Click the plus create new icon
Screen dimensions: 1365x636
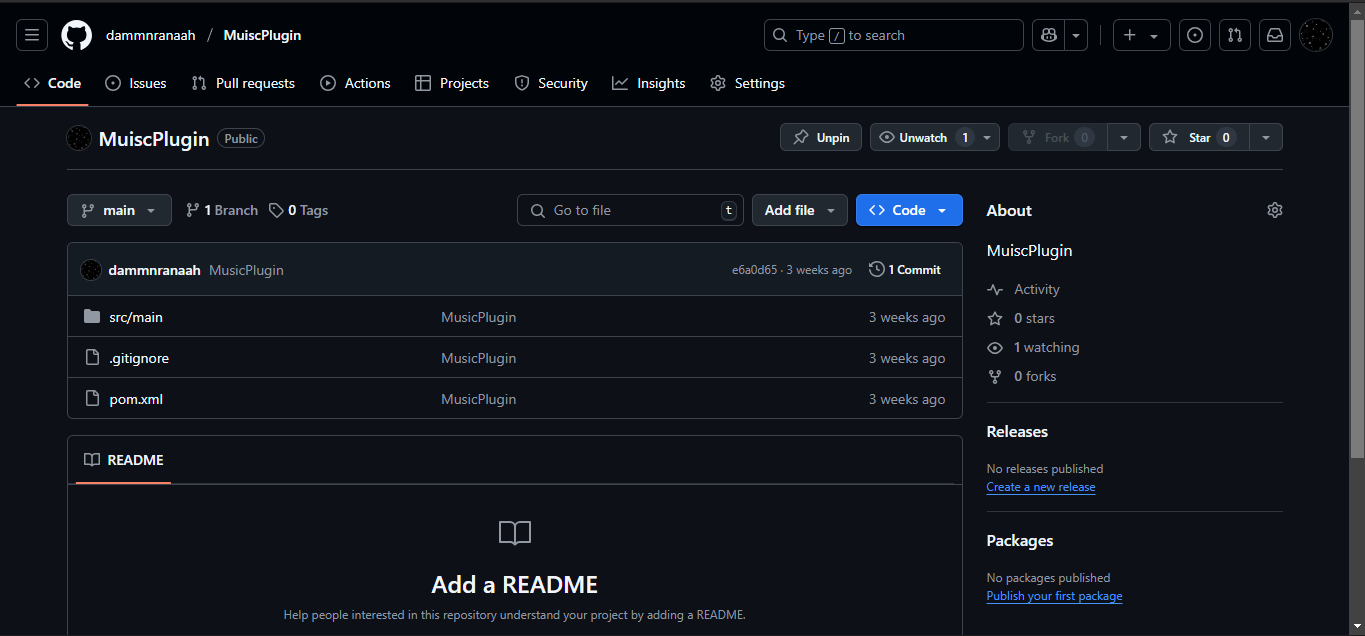(1142, 35)
